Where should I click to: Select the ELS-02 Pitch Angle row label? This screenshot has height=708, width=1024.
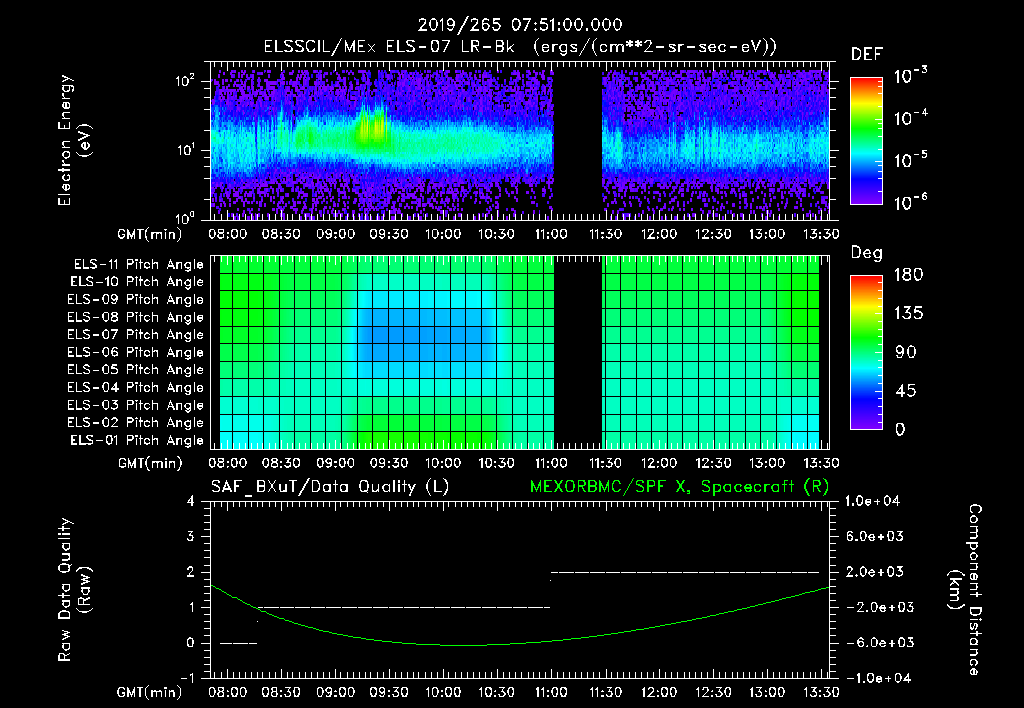pyautogui.click(x=136, y=423)
